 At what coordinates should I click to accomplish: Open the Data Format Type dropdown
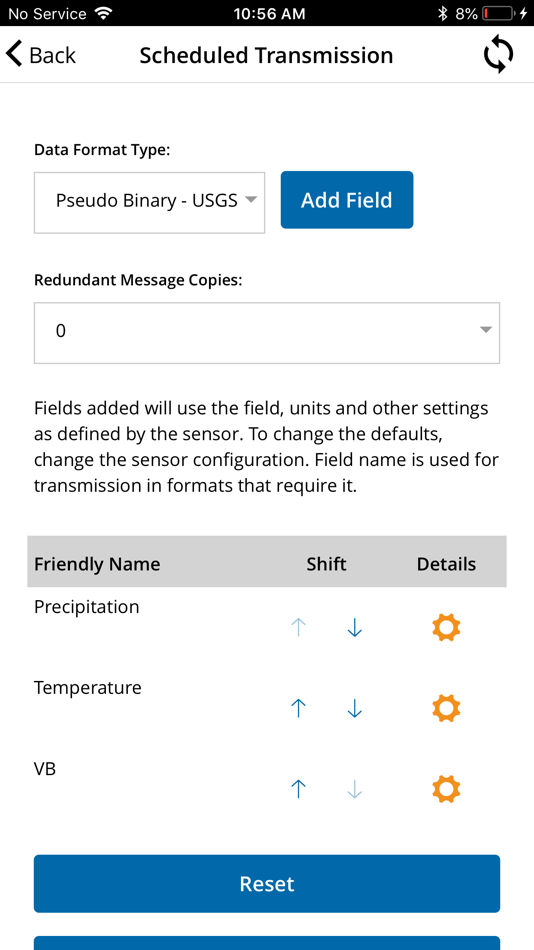[x=149, y=202]
